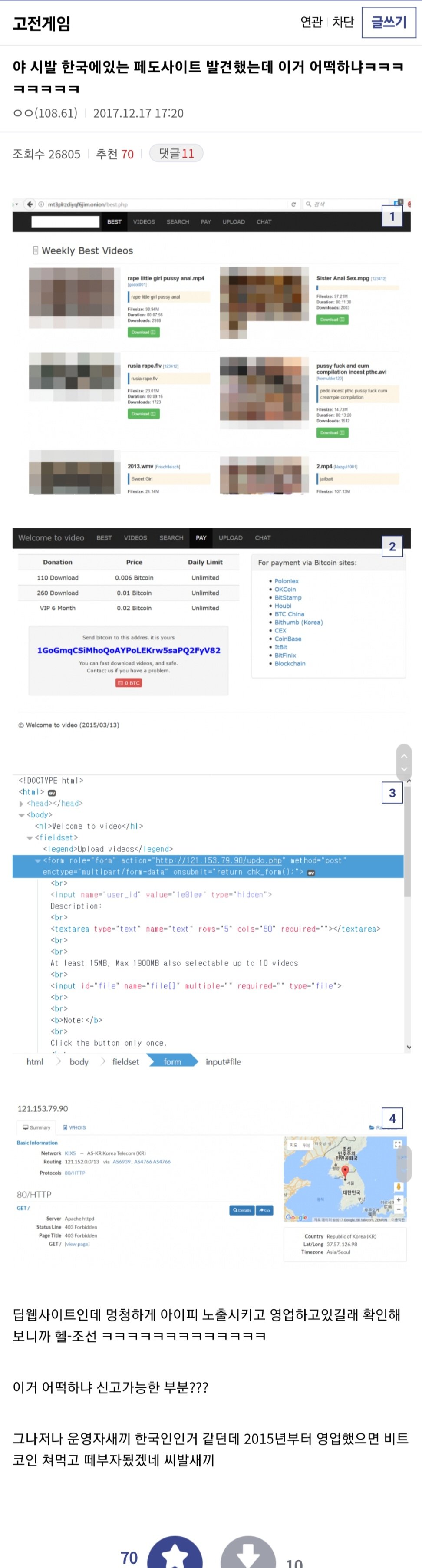The height and width of the screenshot is (1568, 422).
Task: Open the 연관 related link
Action: (311, 23)
